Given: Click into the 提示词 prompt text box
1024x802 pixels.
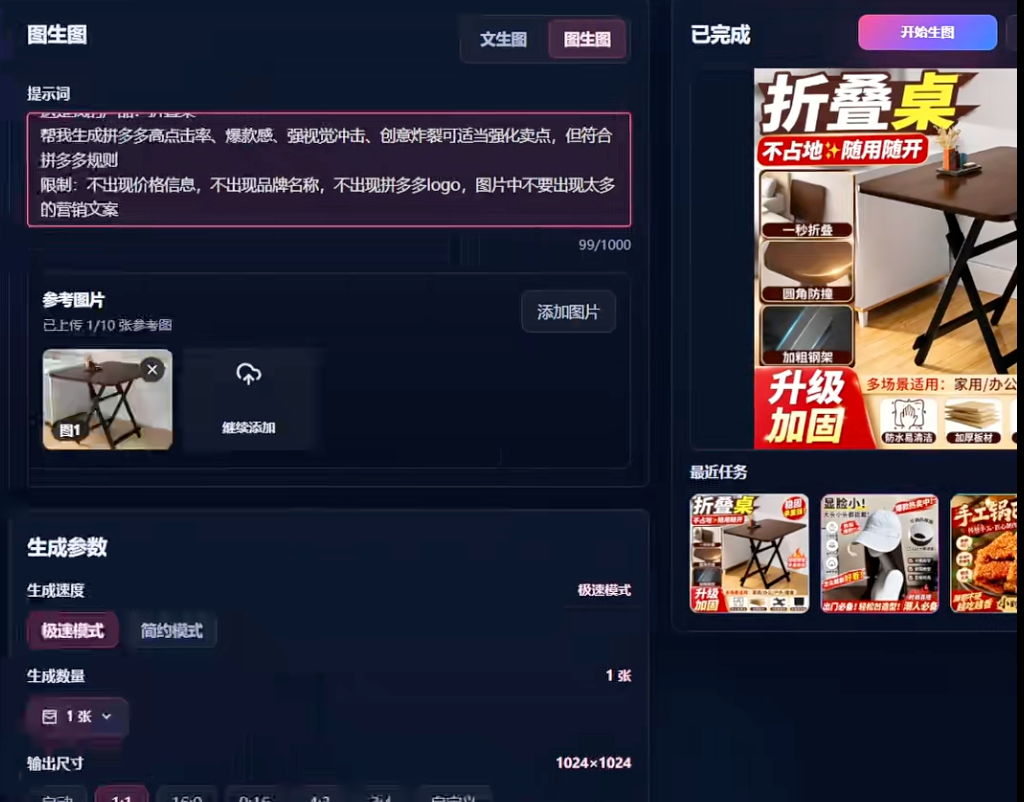Looking at the screenshot, I should [328, 170].
